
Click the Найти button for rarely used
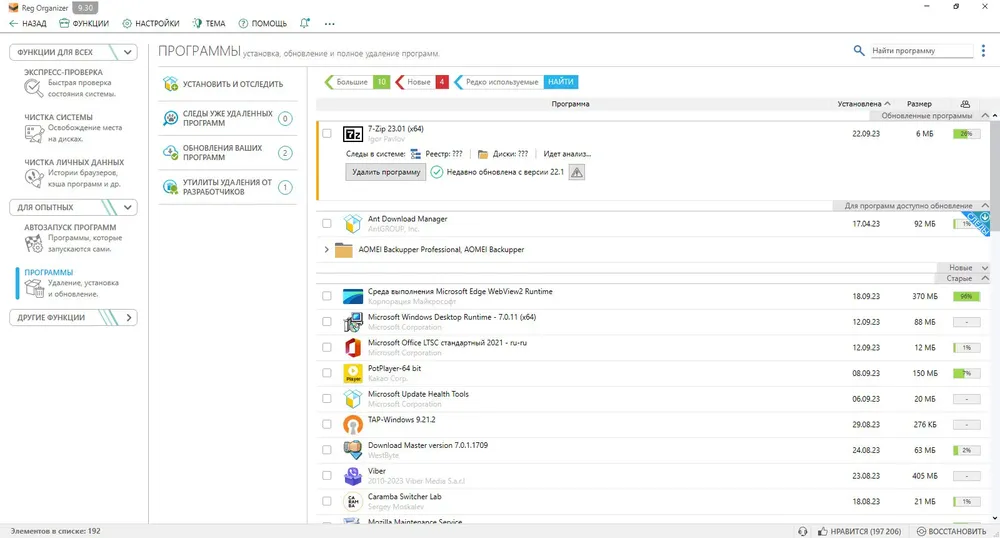click(x=561, y=82)
